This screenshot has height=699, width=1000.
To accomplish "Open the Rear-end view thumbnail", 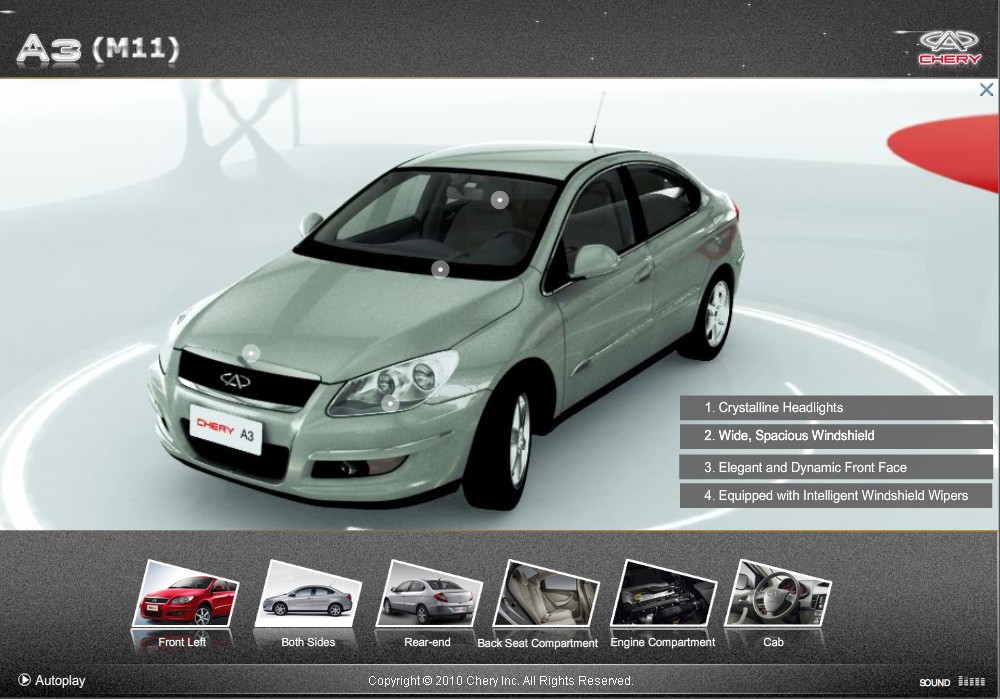I will point(429,594).
